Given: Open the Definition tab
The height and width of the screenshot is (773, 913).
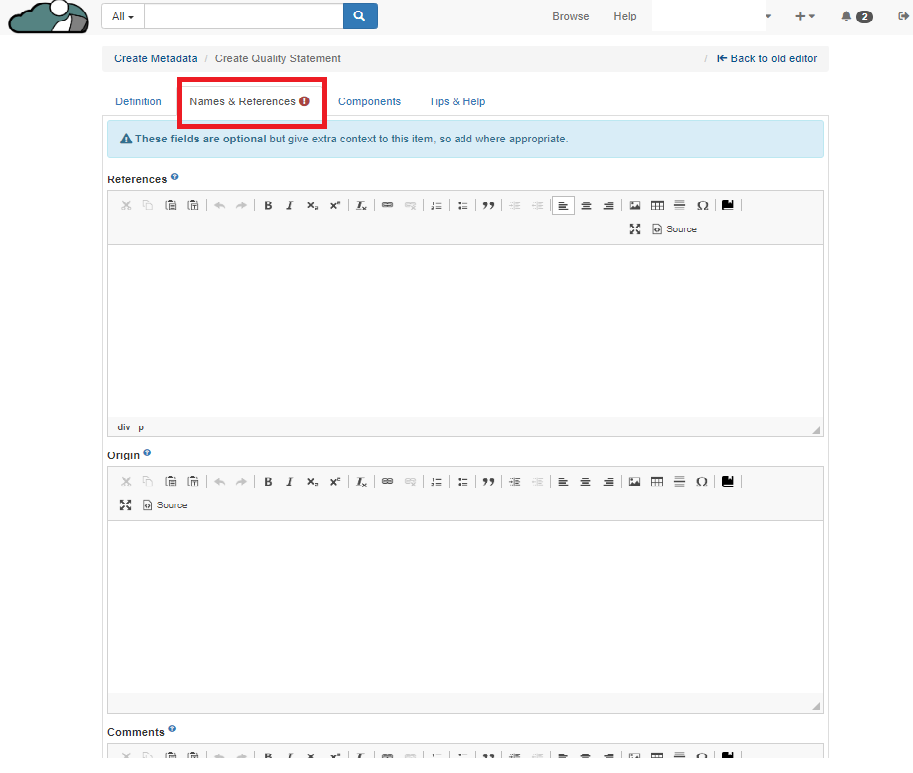Looking at the screenshot, I should (x=138, y=102).
